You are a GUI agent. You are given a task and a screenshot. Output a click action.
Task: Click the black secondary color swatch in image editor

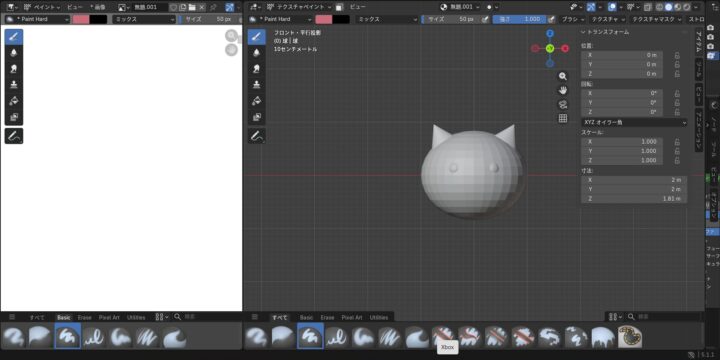(98, 19)
